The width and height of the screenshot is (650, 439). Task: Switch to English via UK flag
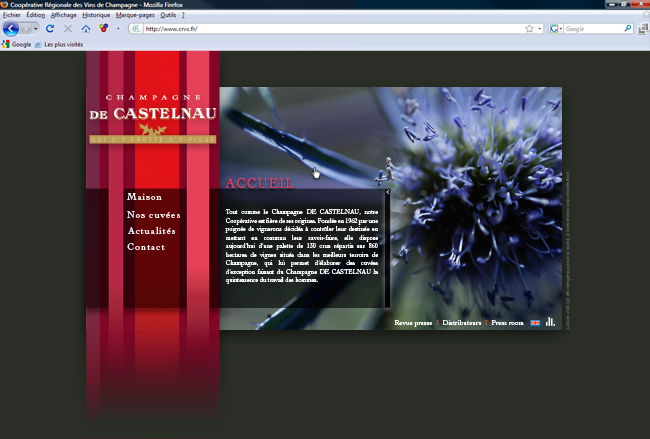535,323
